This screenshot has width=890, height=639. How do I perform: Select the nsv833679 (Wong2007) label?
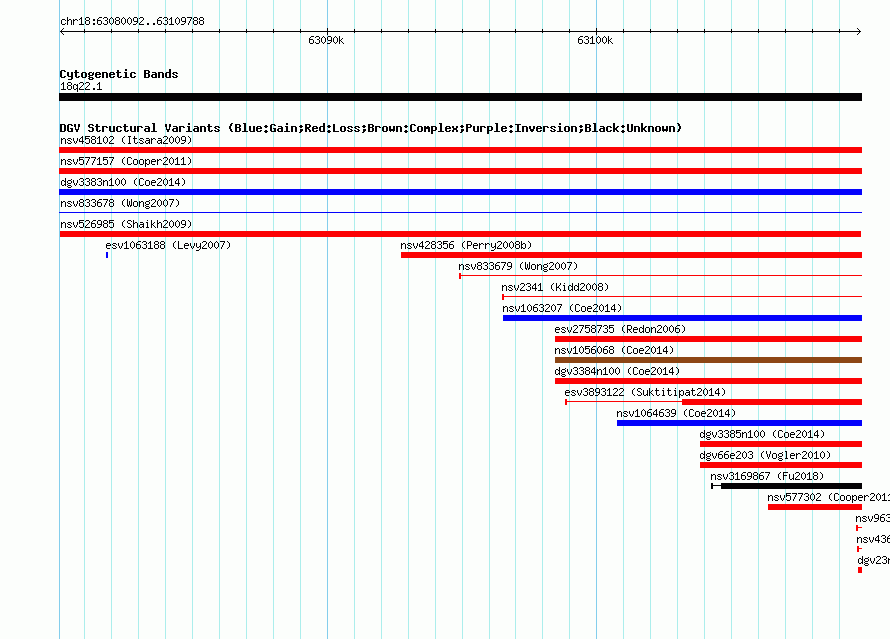click(x=518, y=266)
